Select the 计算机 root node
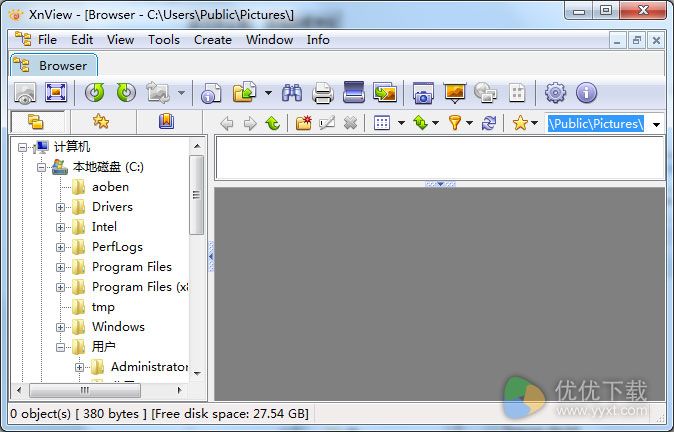 coord(71,147)
